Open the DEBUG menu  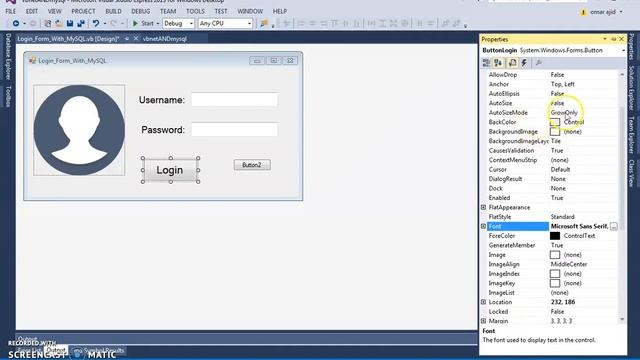pos(140,11)
